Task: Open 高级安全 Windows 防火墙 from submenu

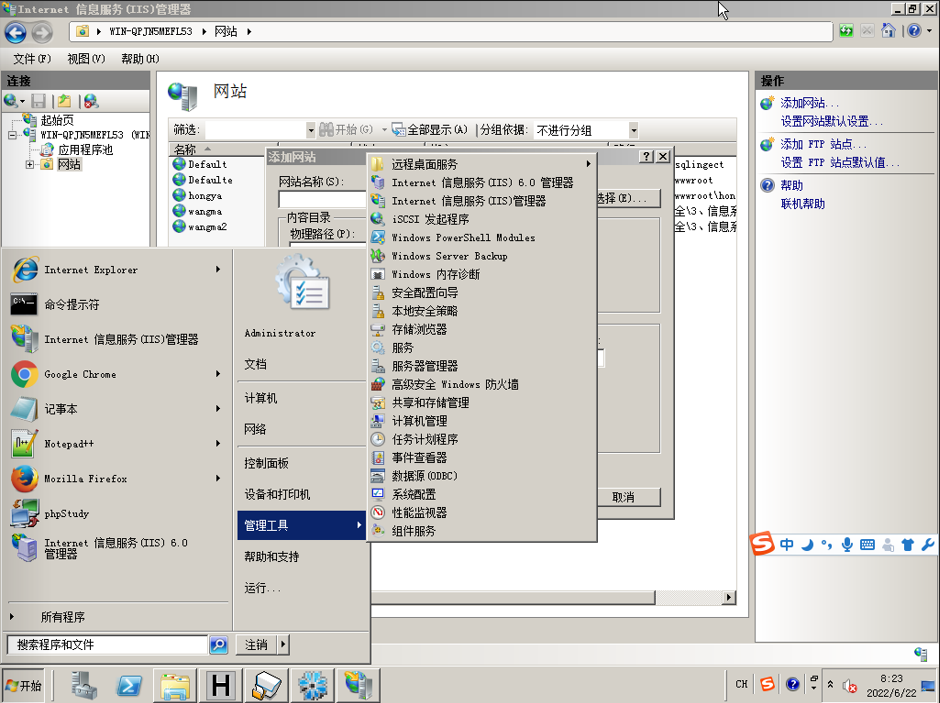Action: click(482, 384)
